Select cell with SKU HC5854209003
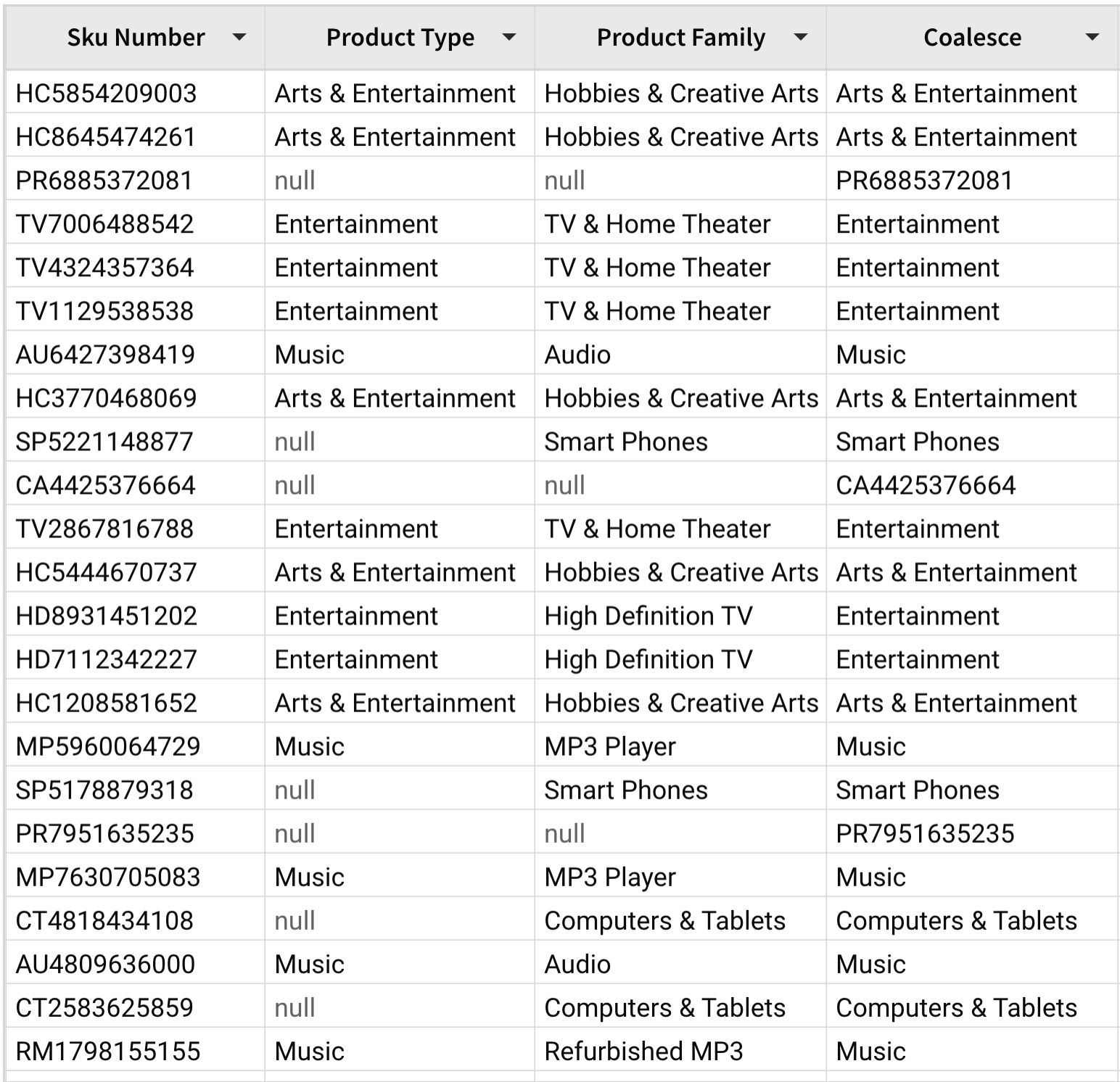Image resolution: width=1120 pixels, height=1082 pixels. point(106,94)
